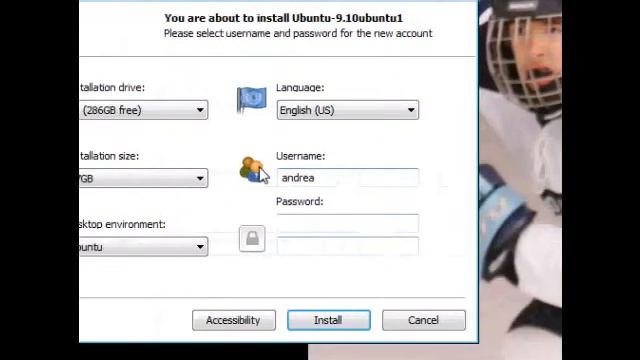
Task: Click the Install button
Action: pyautogui.click(x=329, y=320)
